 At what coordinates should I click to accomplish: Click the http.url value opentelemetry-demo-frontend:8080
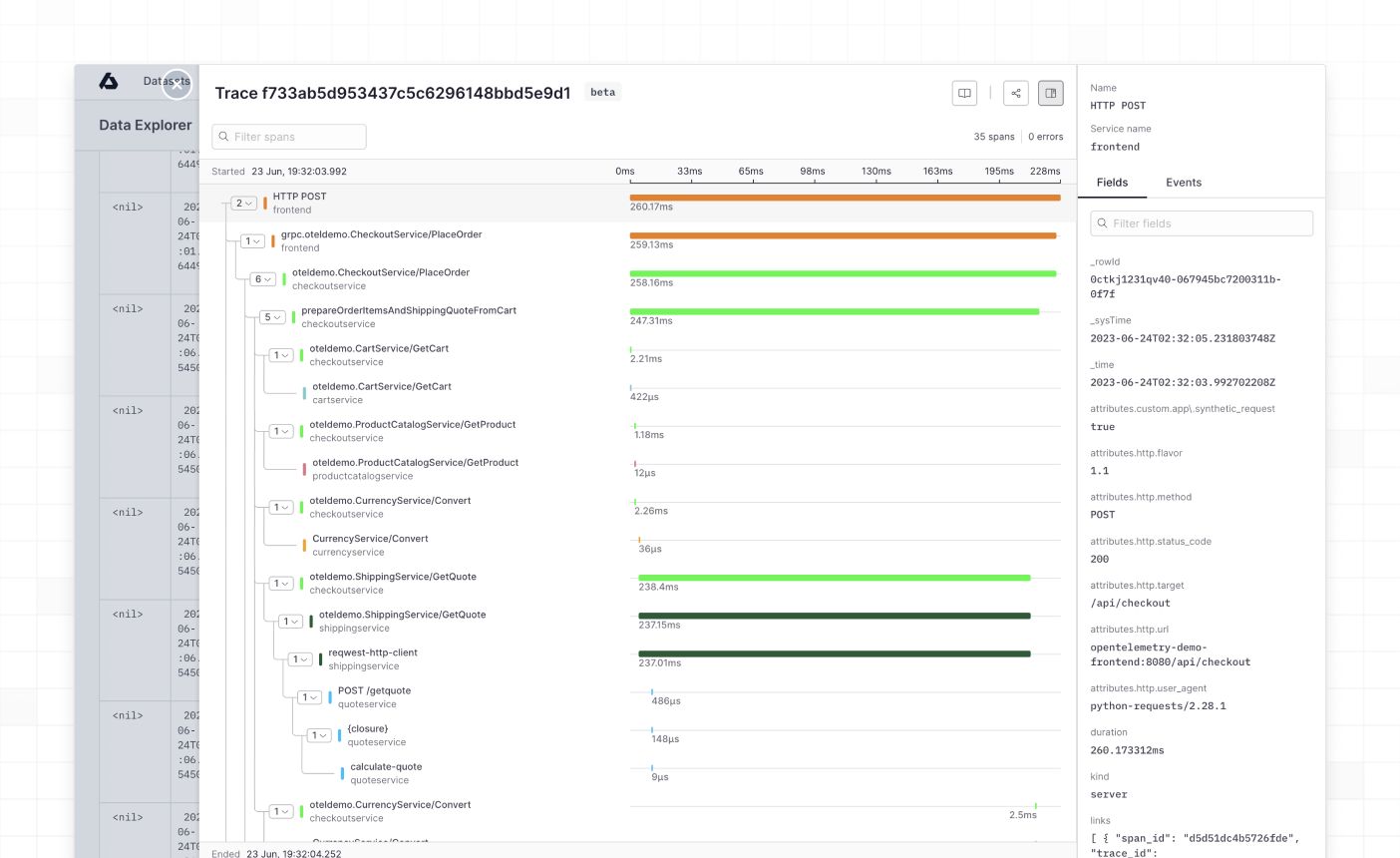1171,654
